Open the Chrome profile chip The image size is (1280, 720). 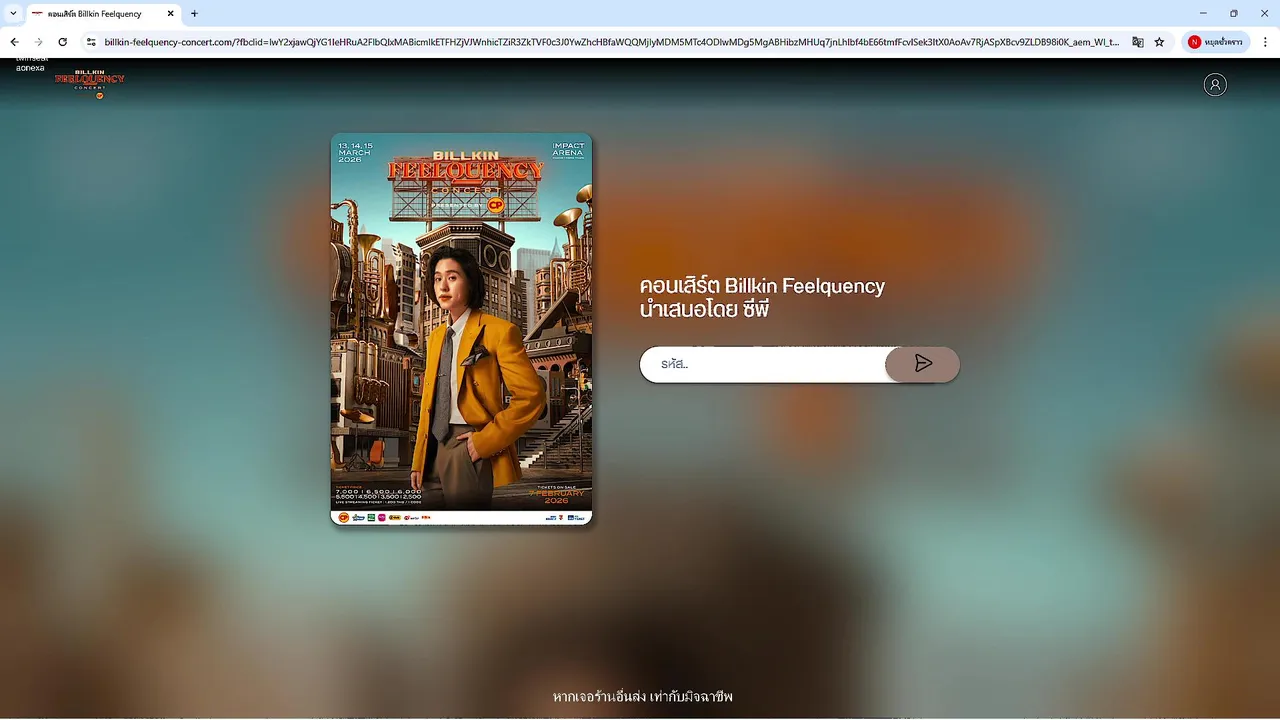(x=1216, y=42)
